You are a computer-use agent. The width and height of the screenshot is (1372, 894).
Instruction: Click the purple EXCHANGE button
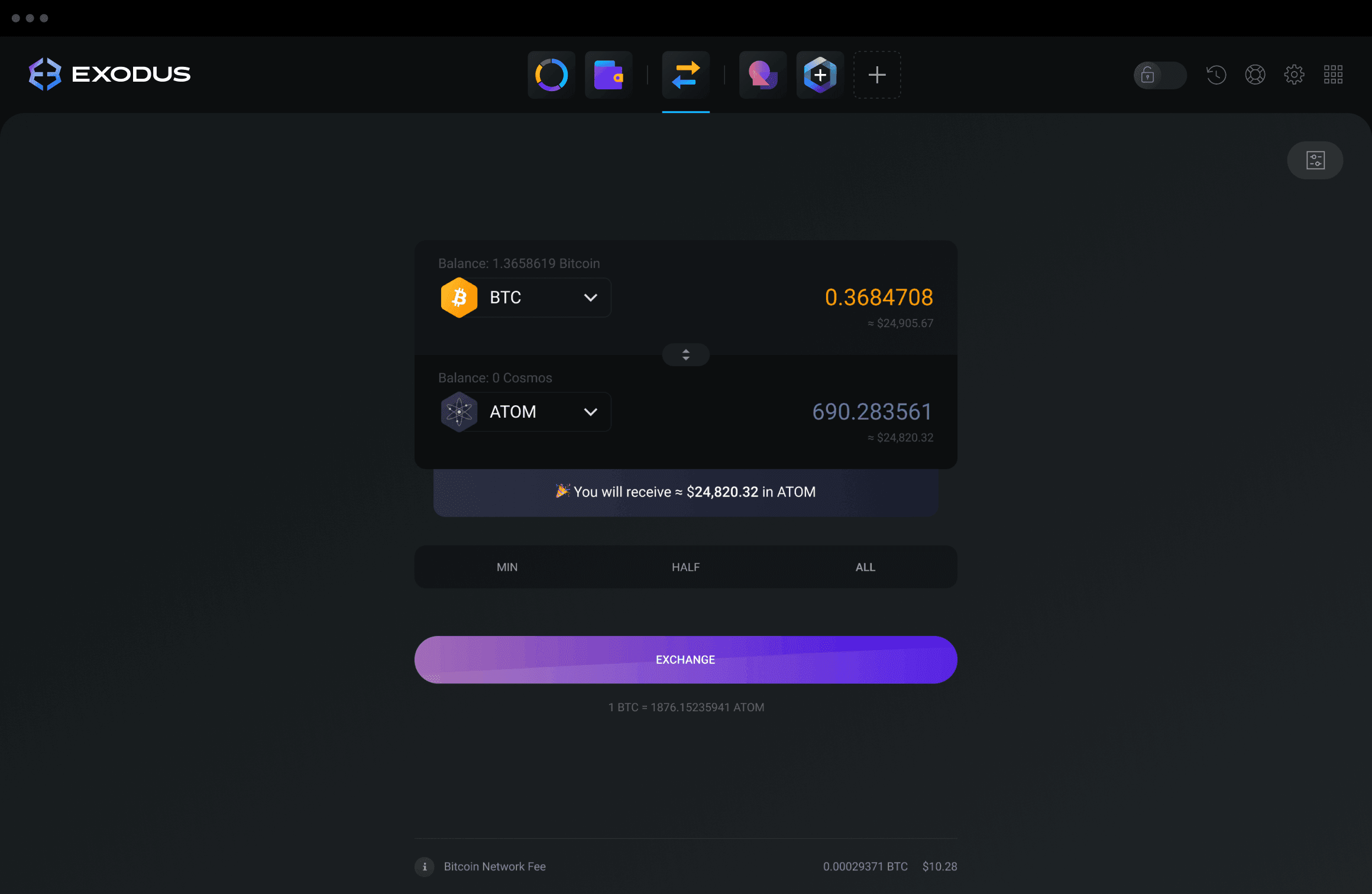pyautogui.click(x=686, y=660)
